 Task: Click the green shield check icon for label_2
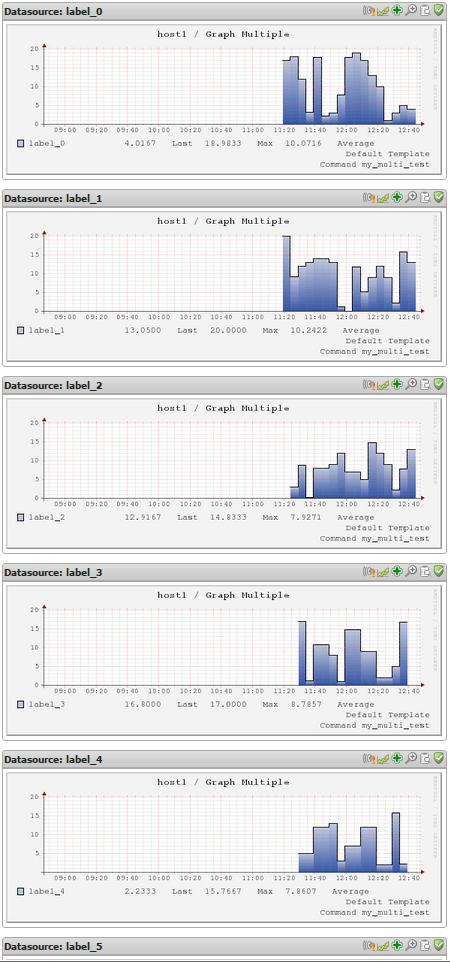coord(438,385)
